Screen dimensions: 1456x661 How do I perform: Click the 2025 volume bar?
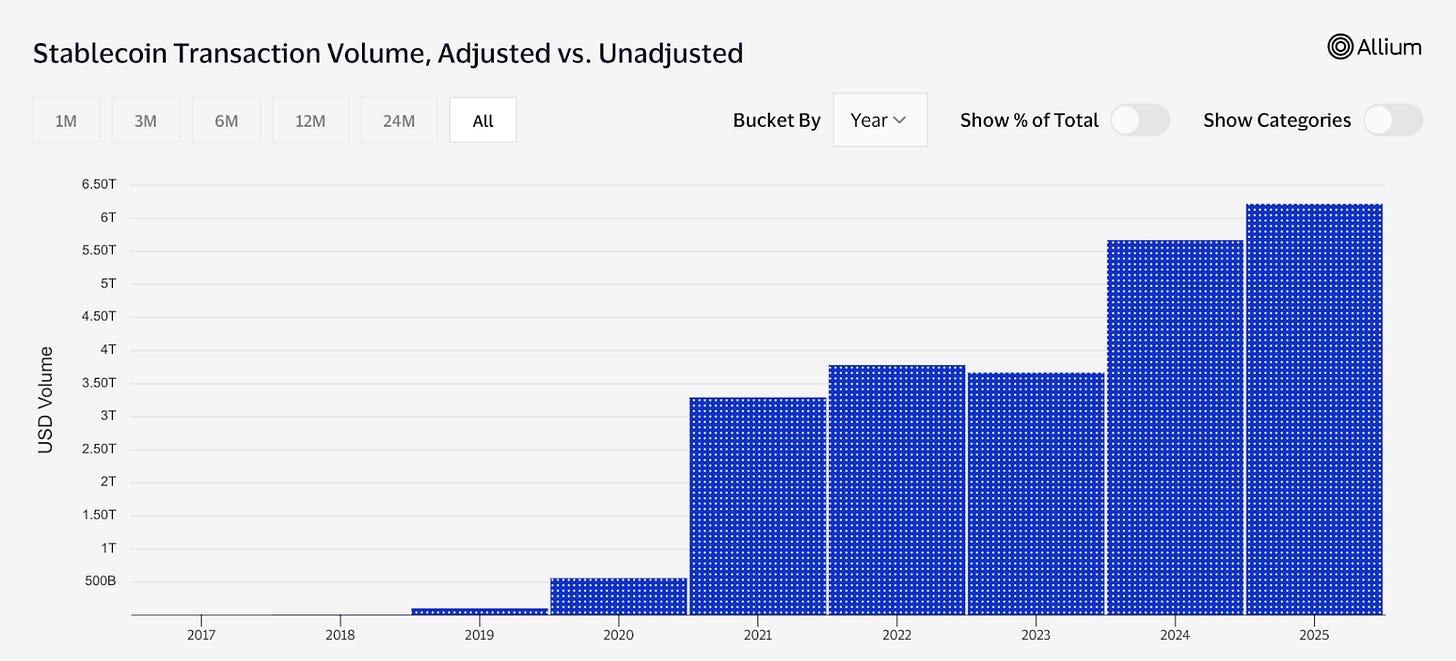pyautogui.click(x=1314, y=409)
